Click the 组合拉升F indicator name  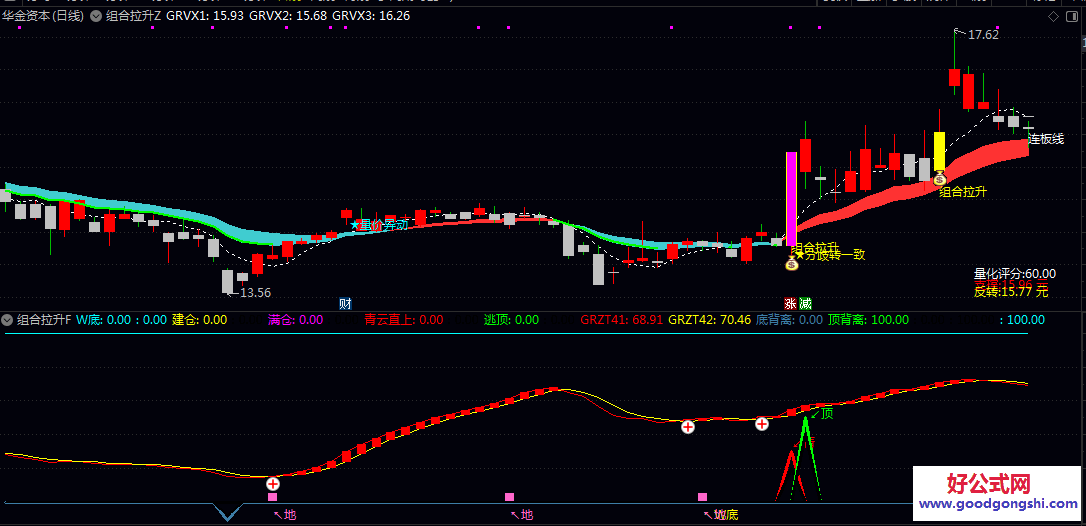click(x=44, y=319)
